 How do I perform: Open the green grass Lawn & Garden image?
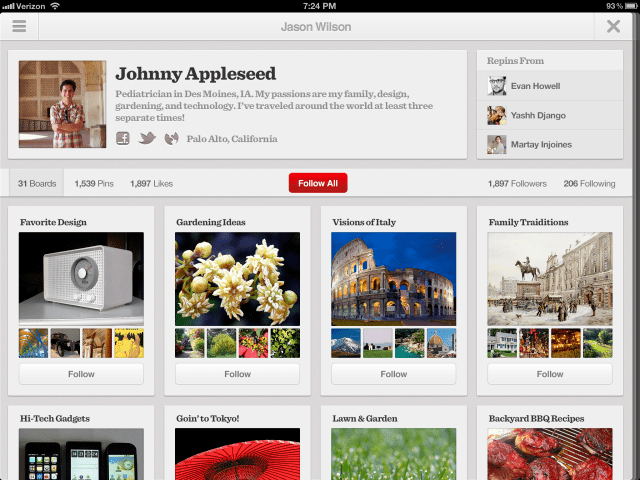click(x=394, y=454)
